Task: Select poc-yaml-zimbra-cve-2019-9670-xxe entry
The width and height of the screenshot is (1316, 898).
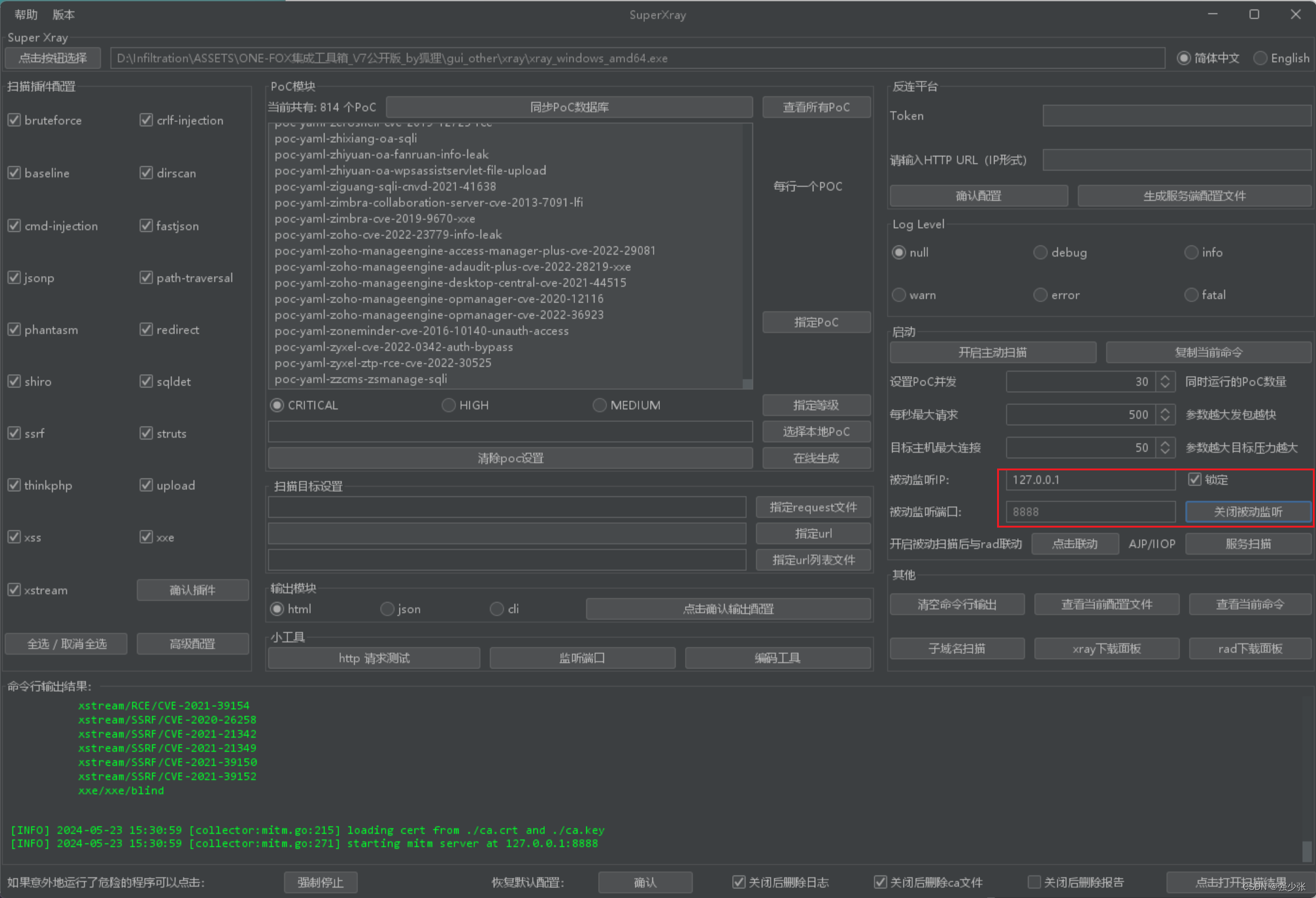Action: 375,218
